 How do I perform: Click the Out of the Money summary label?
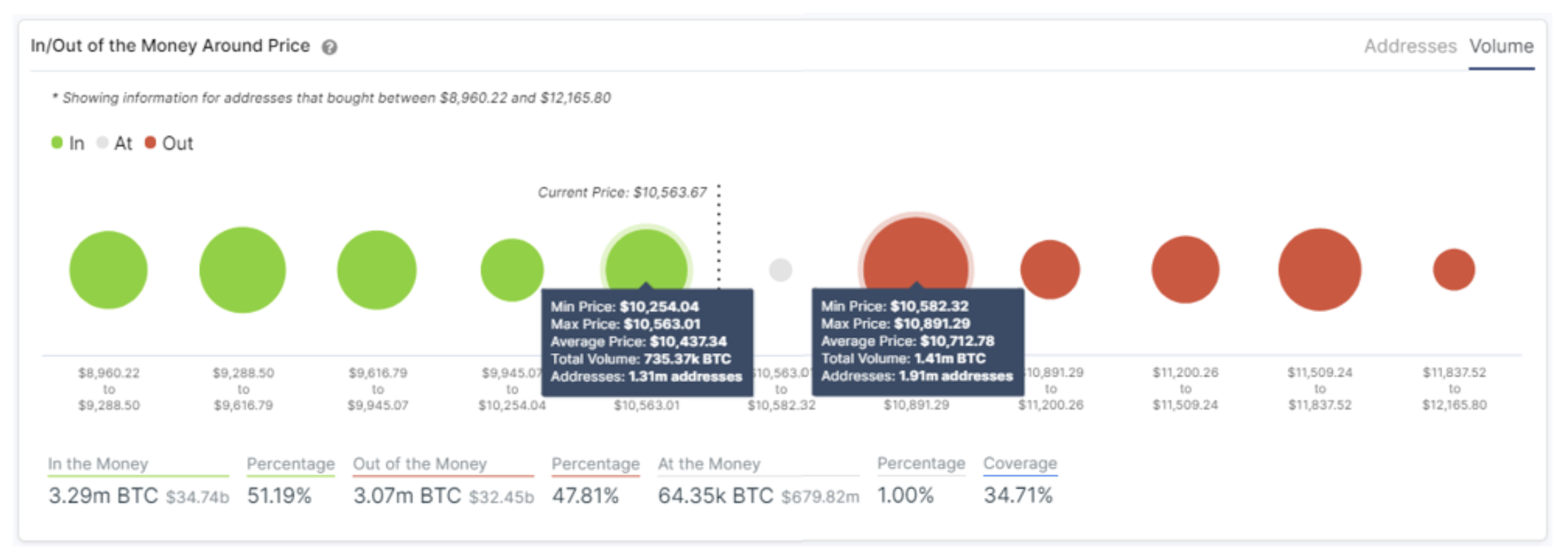pos(420,464)
